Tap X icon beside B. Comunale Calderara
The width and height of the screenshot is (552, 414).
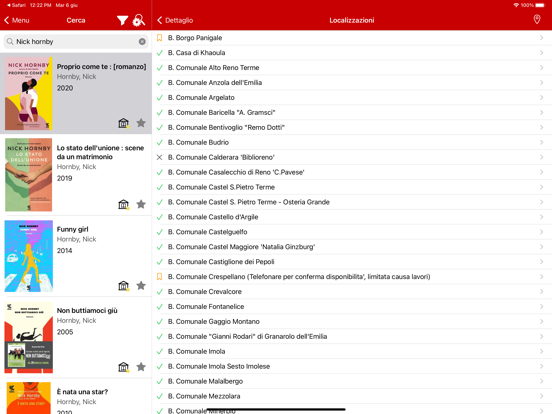[x=159, y=157]
